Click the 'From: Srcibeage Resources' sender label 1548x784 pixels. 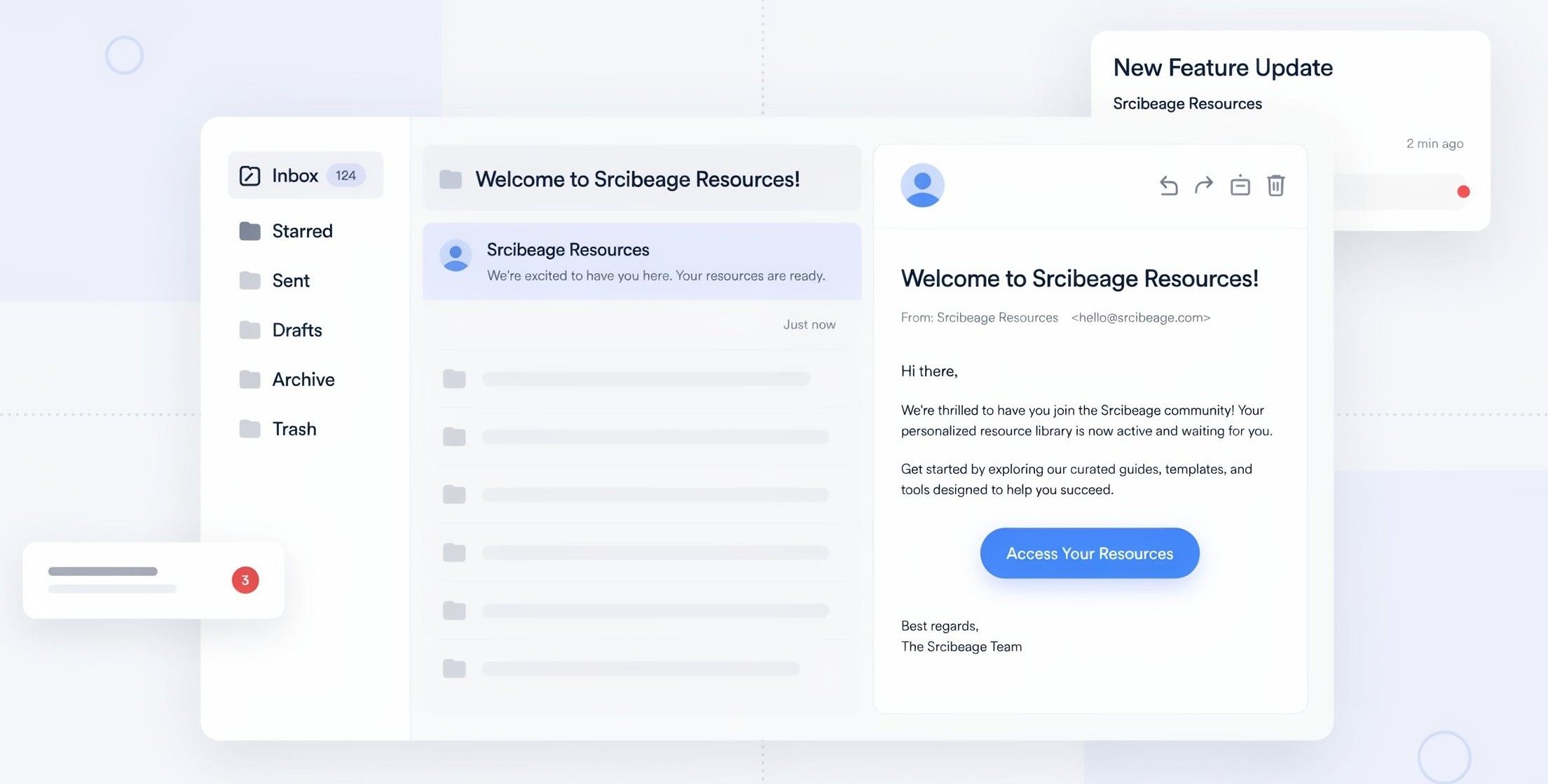coord(980,317)
